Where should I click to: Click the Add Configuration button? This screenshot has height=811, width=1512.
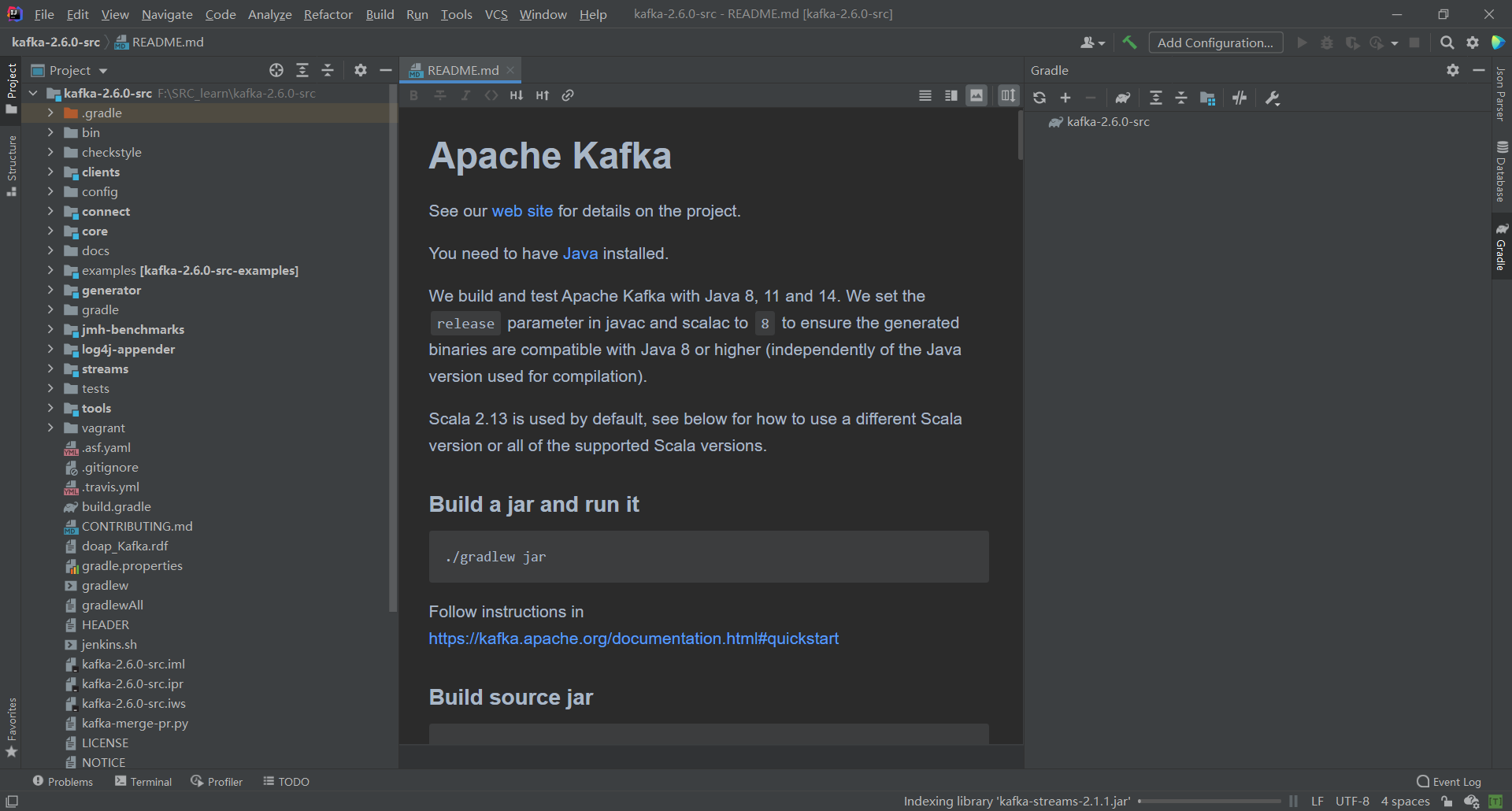tap(1215, 43)
